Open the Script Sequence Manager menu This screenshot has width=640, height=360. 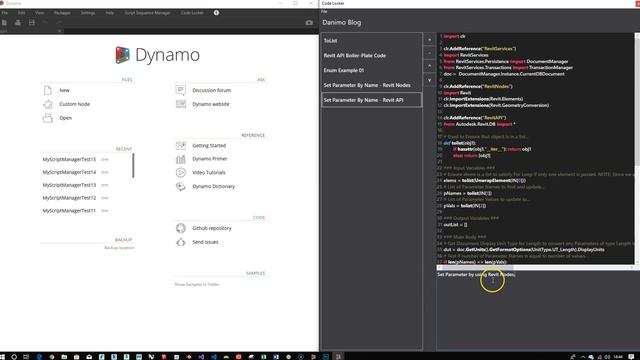click(148, 13)
